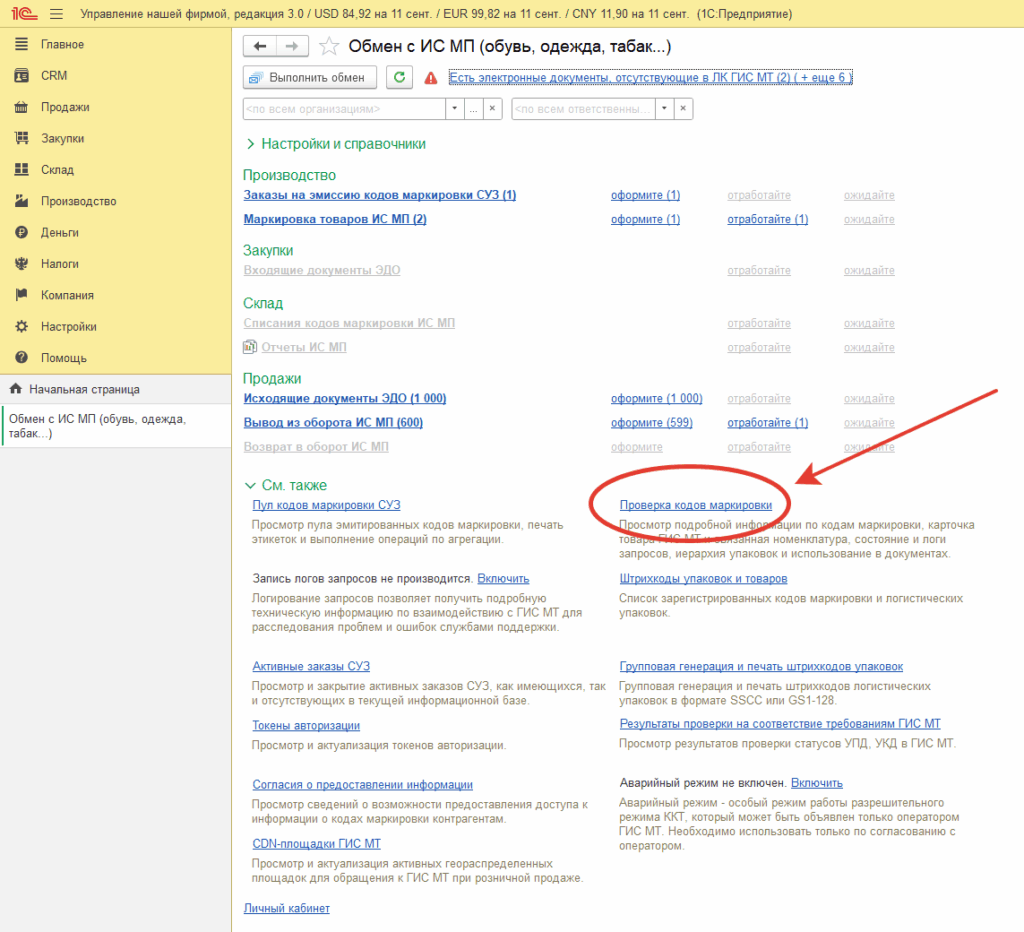Viewport: 1024px width, 932px height.
Task: Click the green refresh icon button
Action: pyautogui.click(x=400, y=77)
